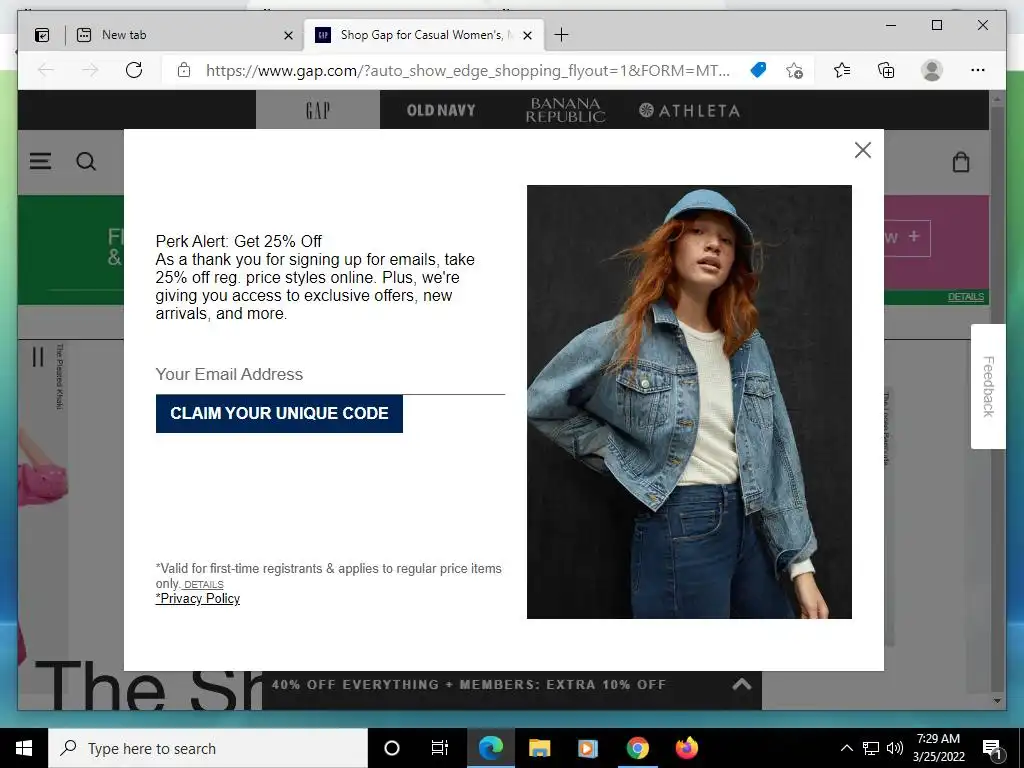Show hidden system tray icons
Screen dimensions: 1024x768
pyautogui.click(x=846, y=748)
